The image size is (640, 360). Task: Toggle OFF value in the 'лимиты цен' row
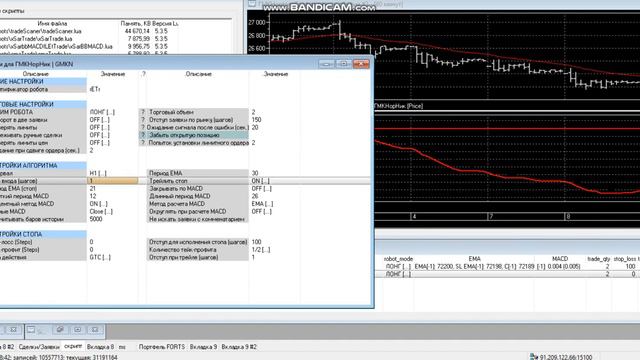(100, 142)
